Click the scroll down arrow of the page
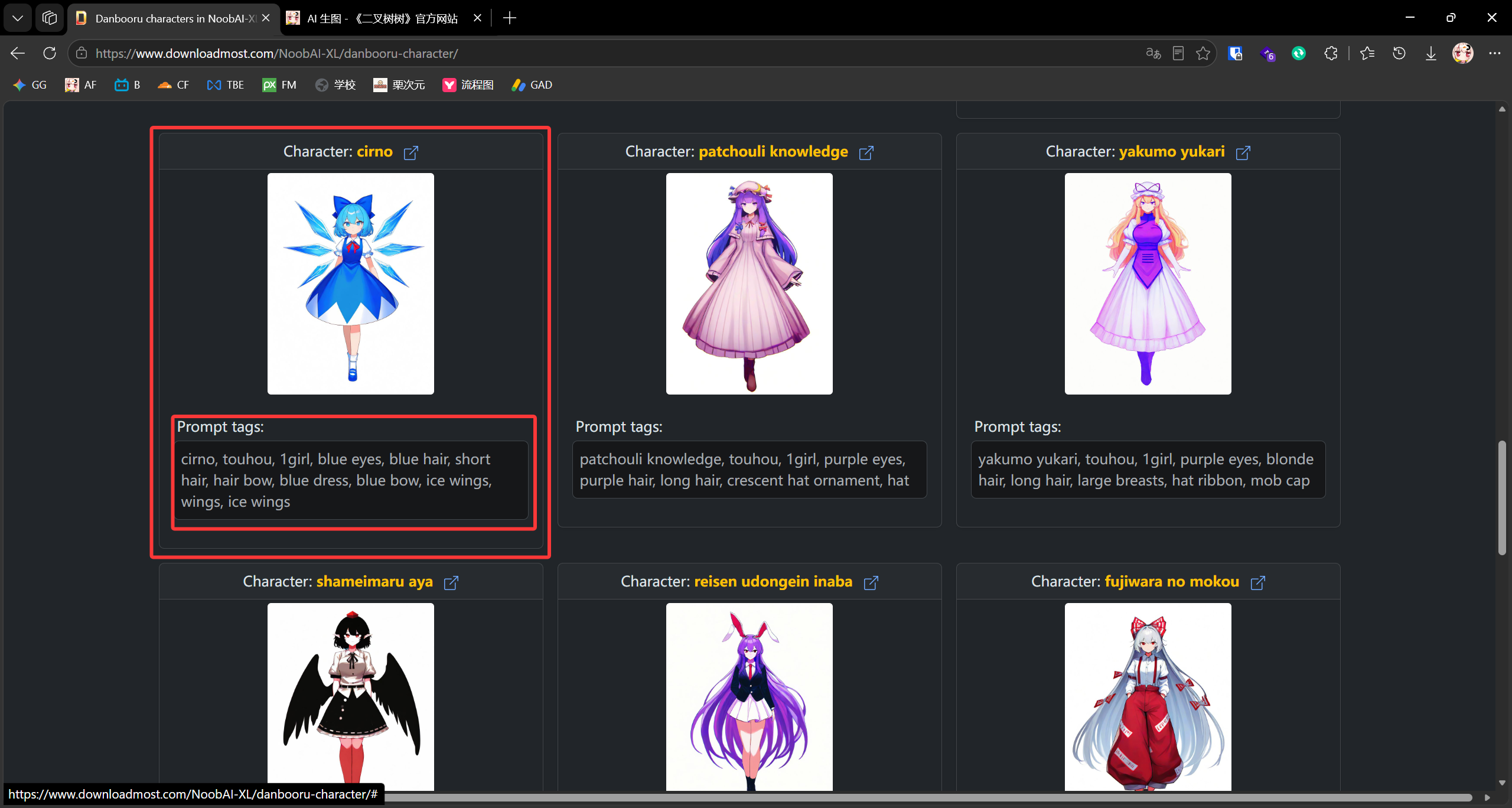The image size is (1512, 808). click(1502, 783)
